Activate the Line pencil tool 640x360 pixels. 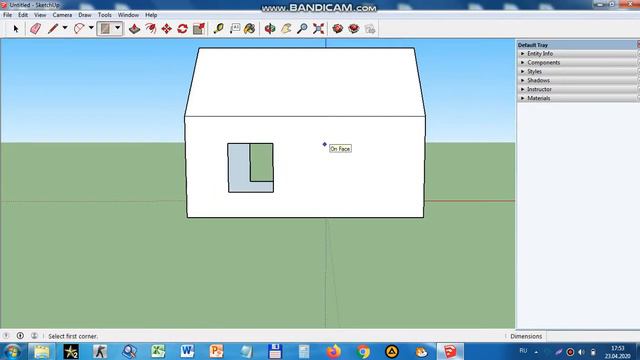[53, 29]
